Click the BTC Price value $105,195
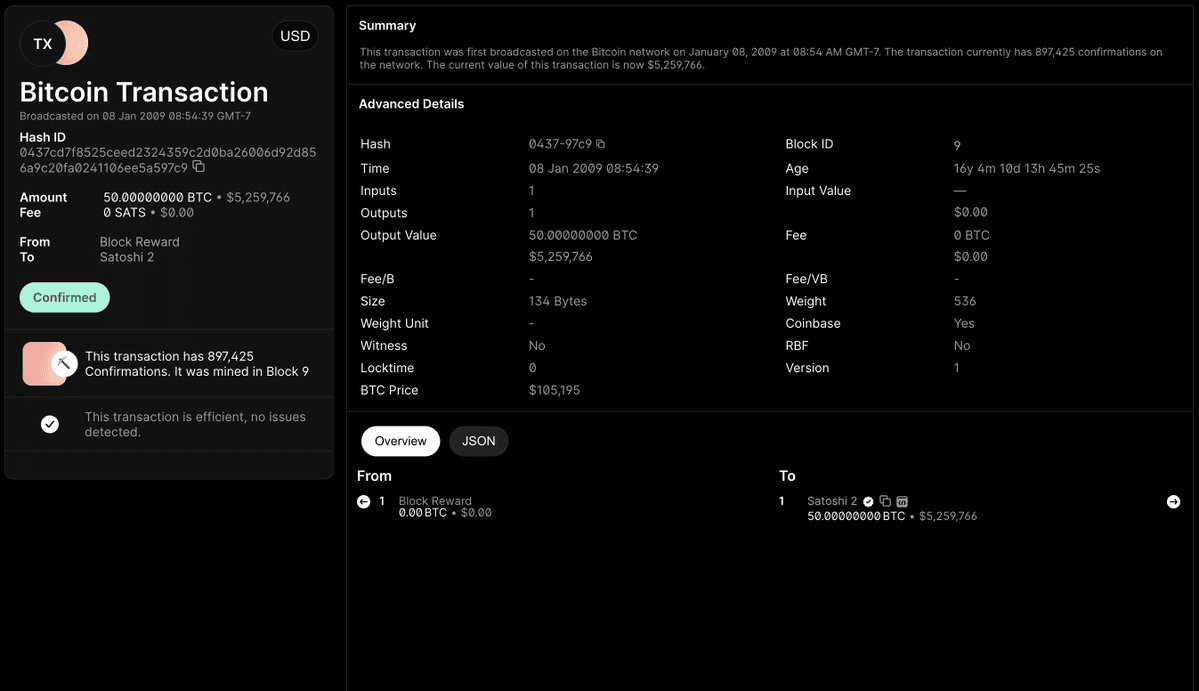1199x691 pixels. (554, 390)
